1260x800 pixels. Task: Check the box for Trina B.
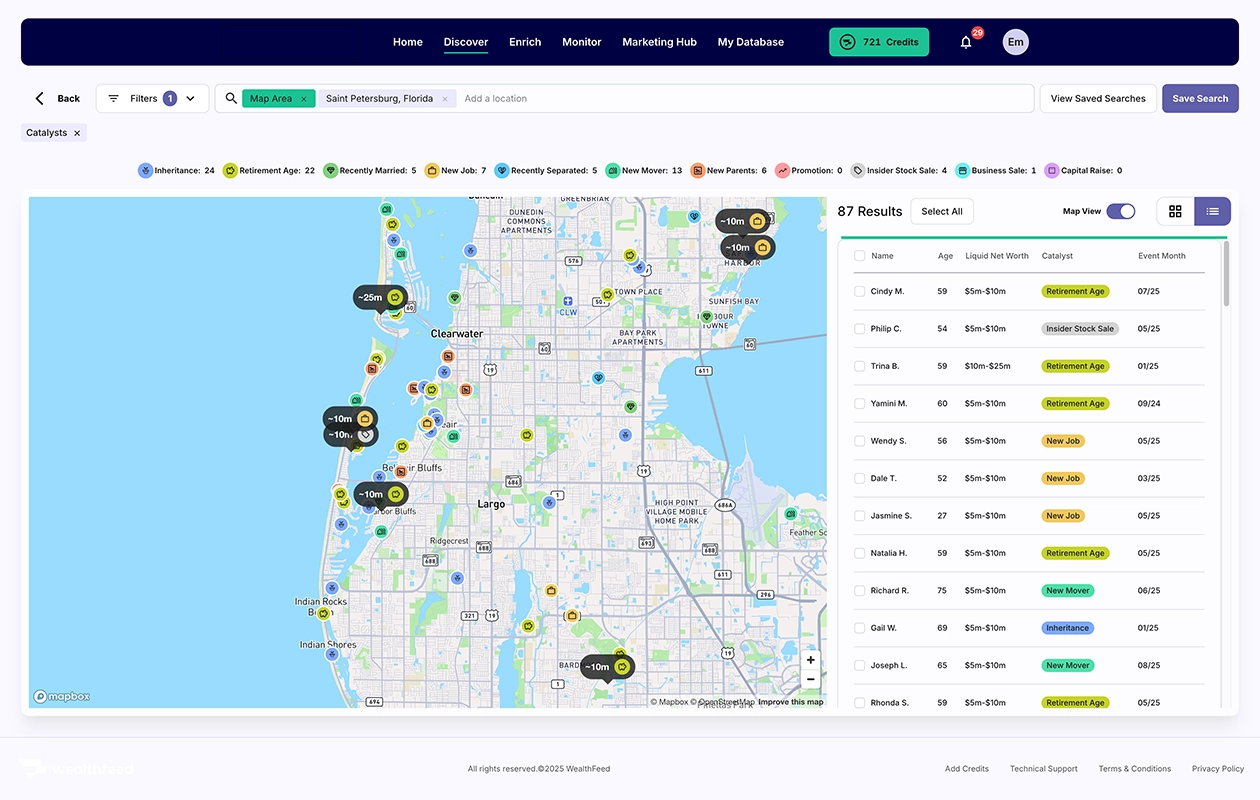coord(860,366)
